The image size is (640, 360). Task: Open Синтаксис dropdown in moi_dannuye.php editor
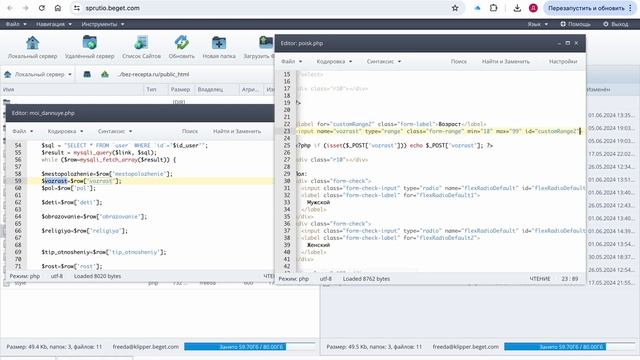click(x=115, y=131)
